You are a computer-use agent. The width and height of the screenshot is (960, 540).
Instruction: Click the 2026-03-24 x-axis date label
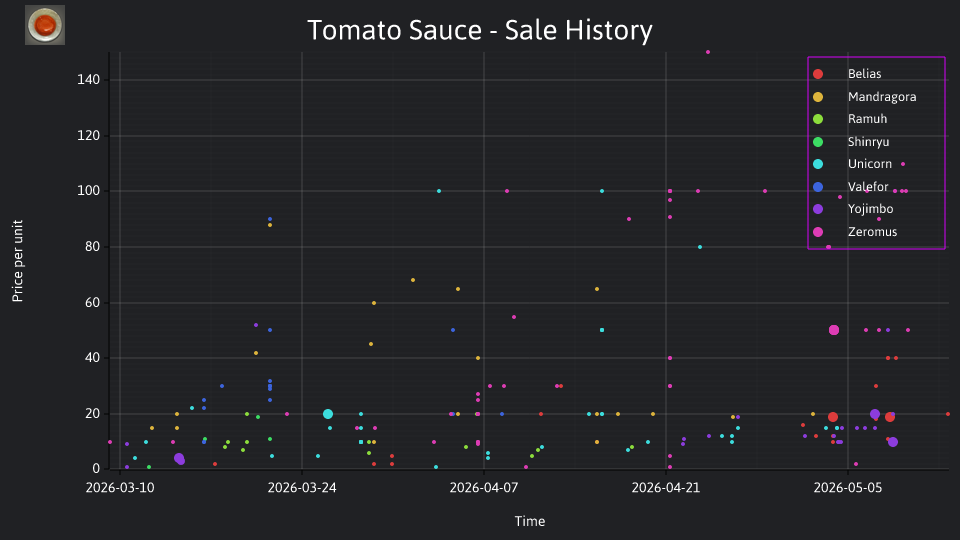[x=302, y=488]
